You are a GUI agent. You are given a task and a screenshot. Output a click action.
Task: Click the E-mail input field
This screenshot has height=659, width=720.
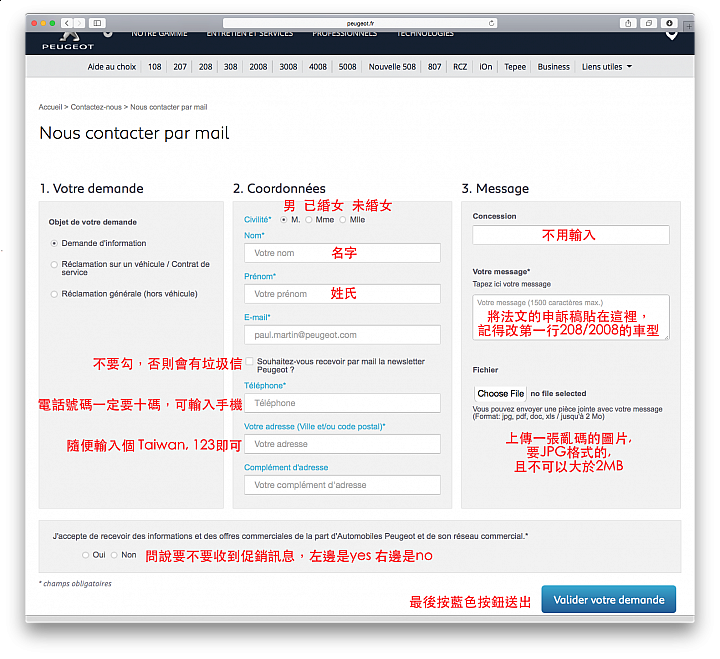[x=342, y=335]
